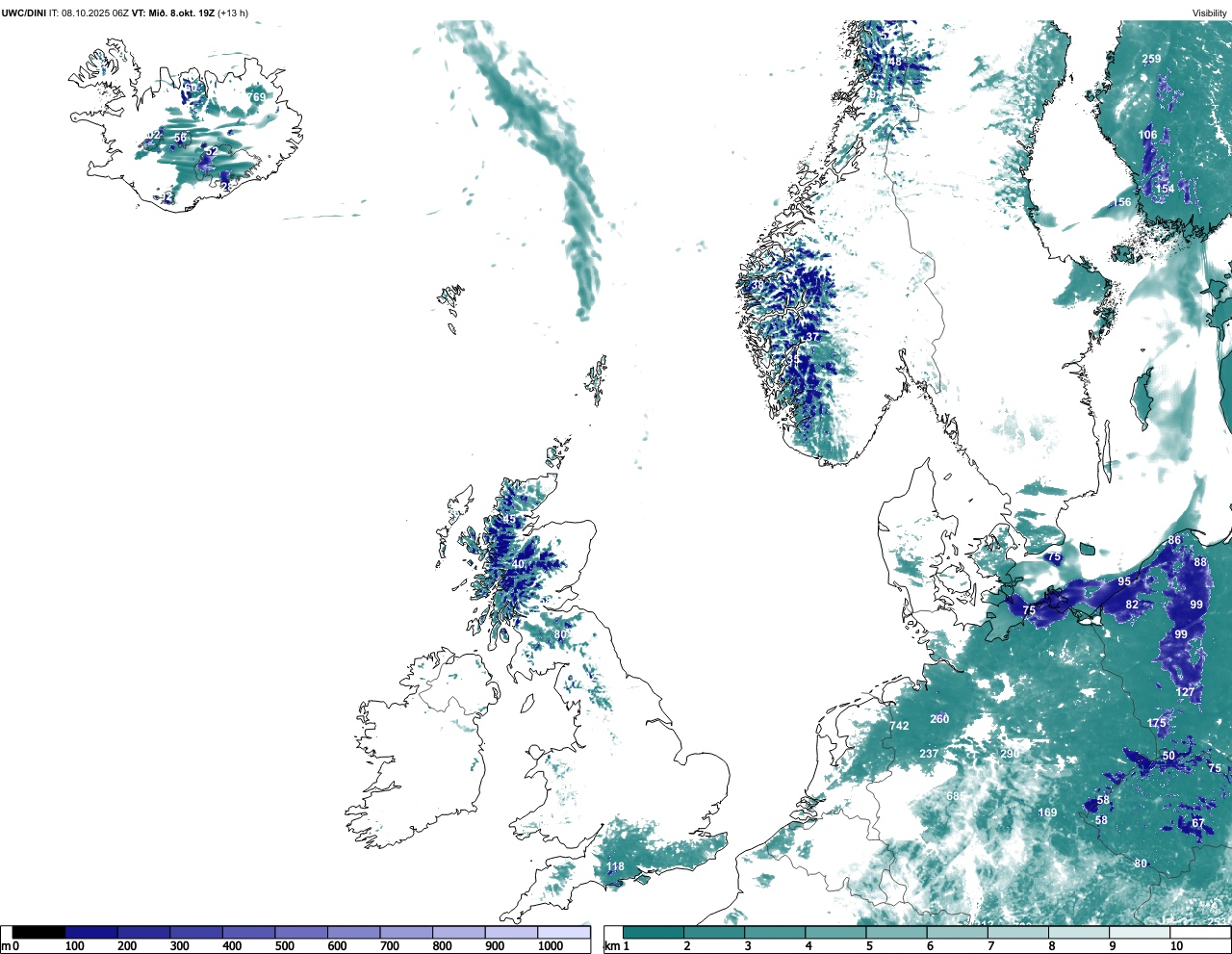Click the '82' visibility value on map

[x=1132, y=606]
